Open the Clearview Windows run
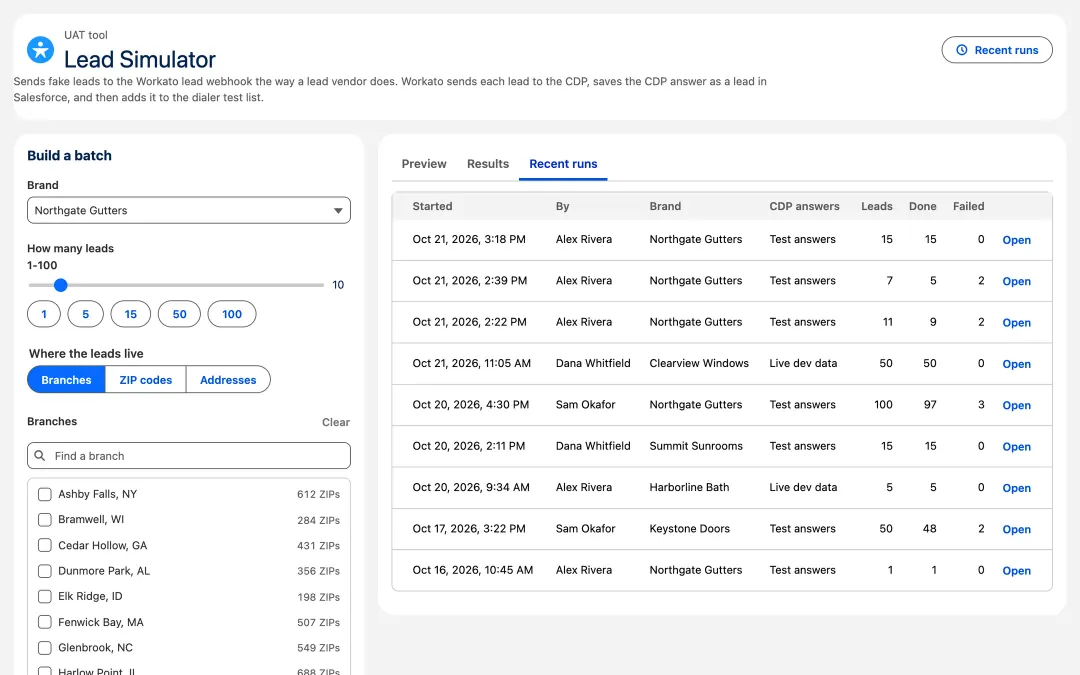 tap(1016, 364)
